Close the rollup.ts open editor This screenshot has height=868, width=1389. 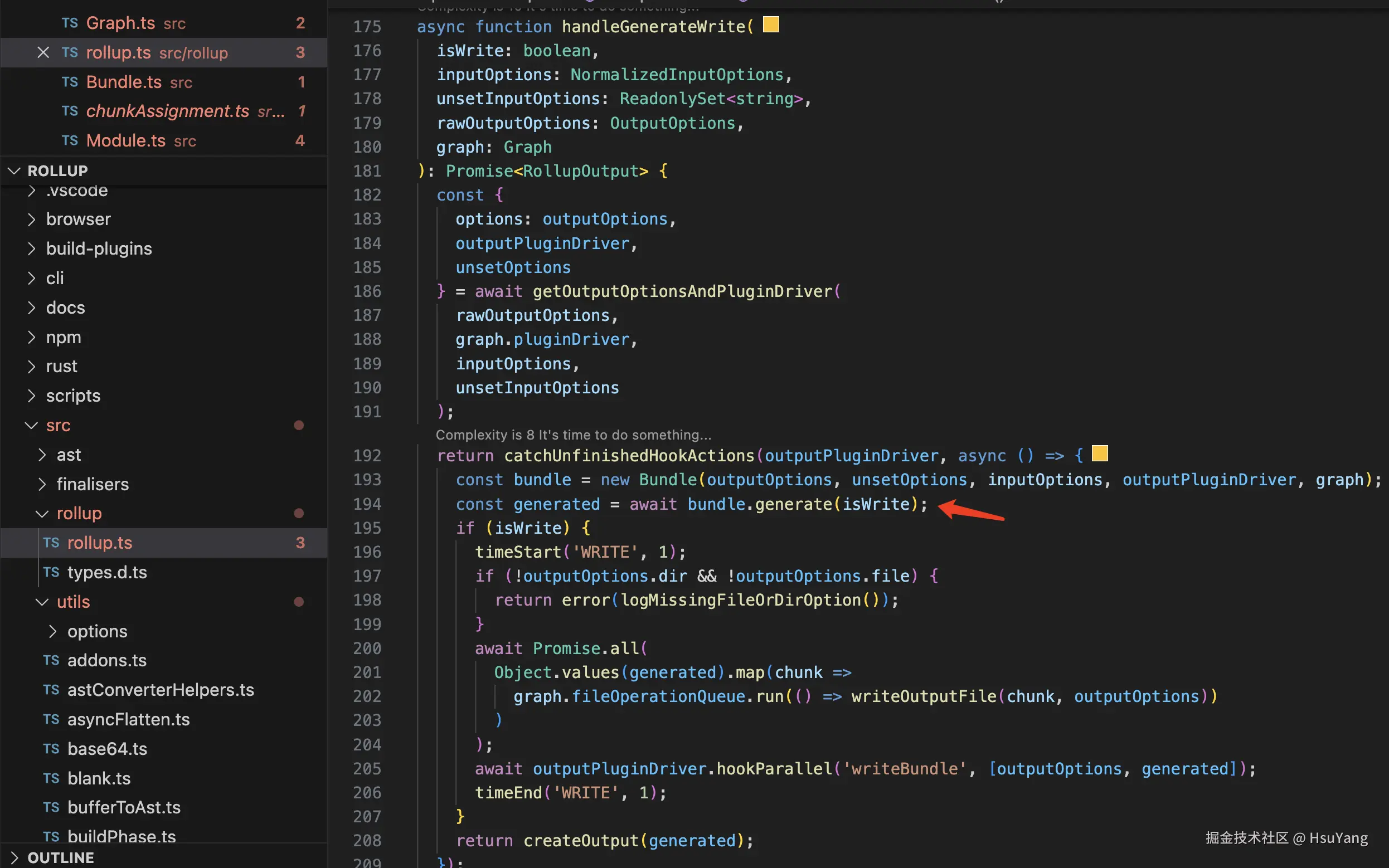43,52
